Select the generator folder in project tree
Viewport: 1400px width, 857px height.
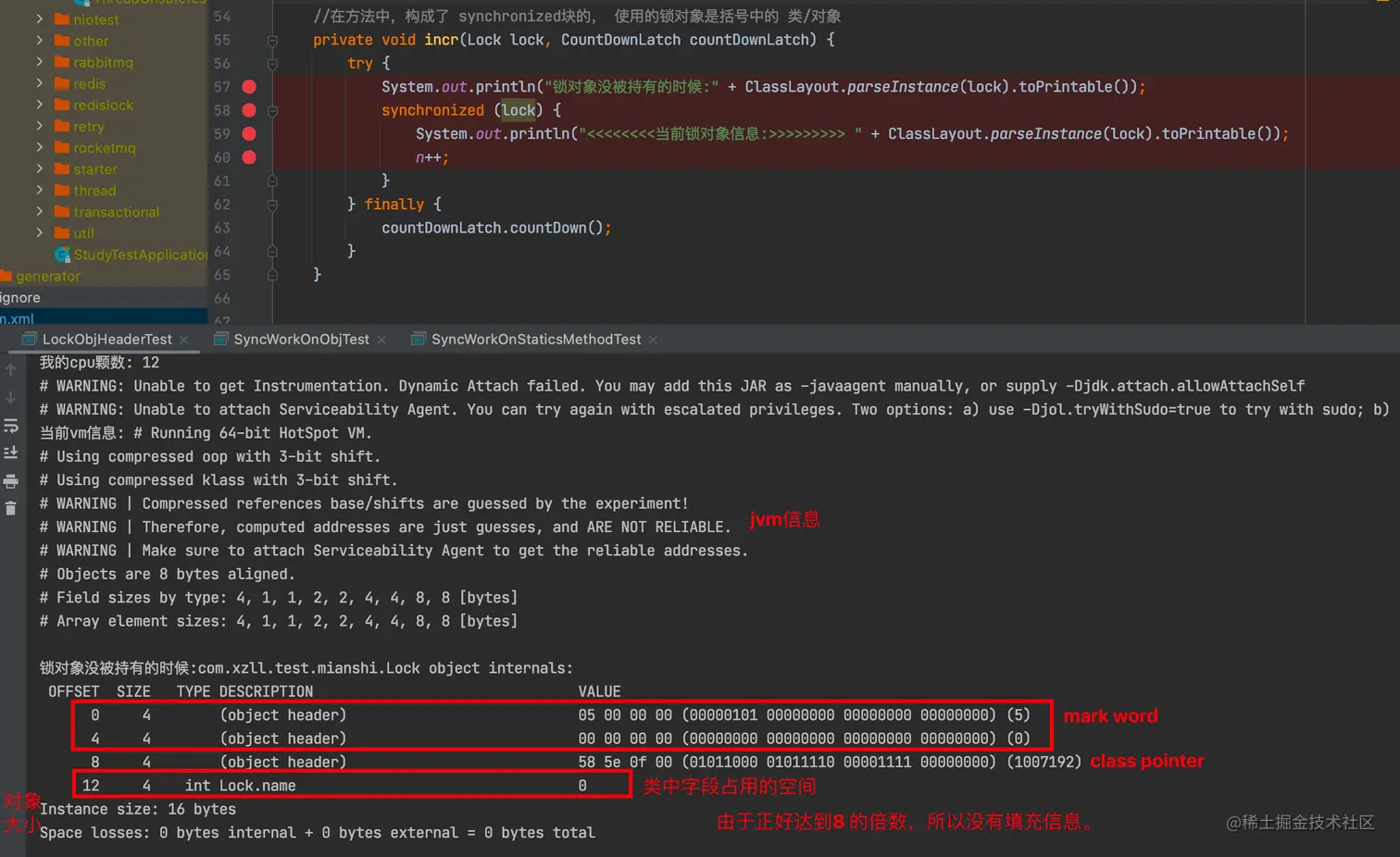(48, 276)
